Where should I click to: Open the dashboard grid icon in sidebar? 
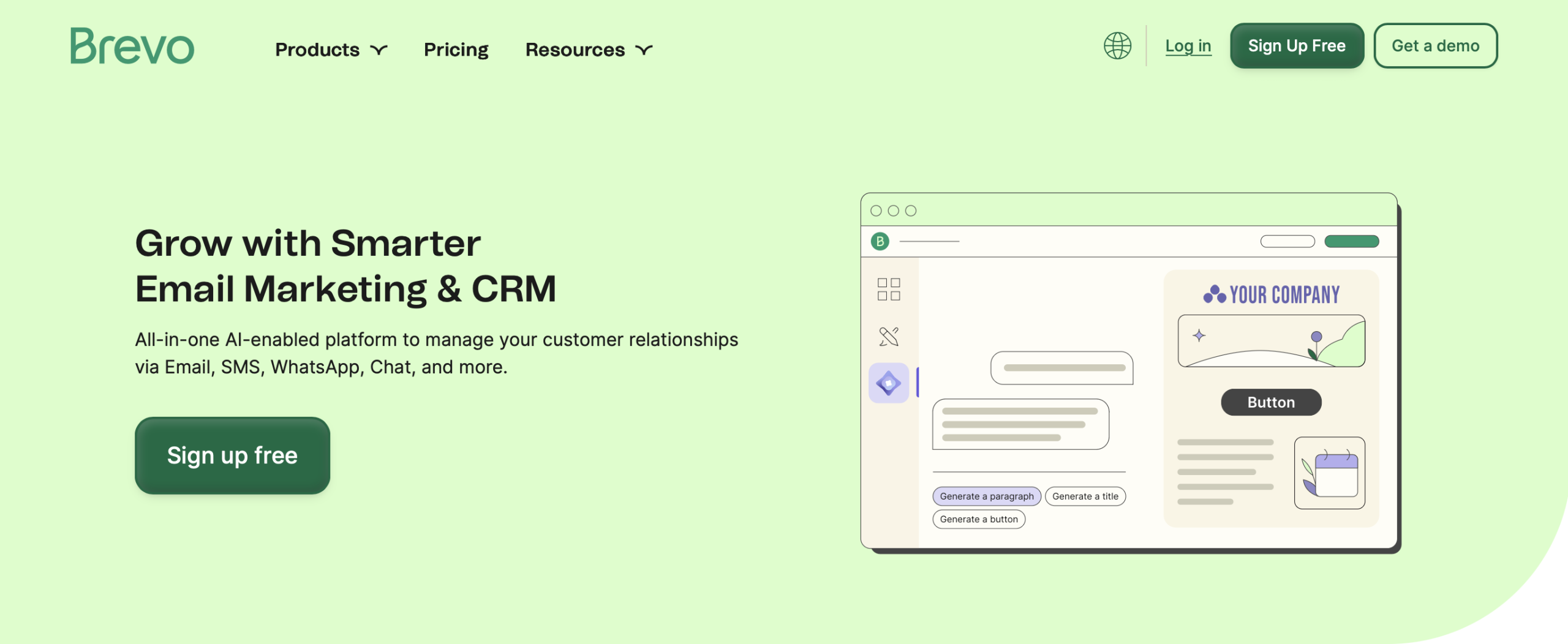[x=888, y=289]
